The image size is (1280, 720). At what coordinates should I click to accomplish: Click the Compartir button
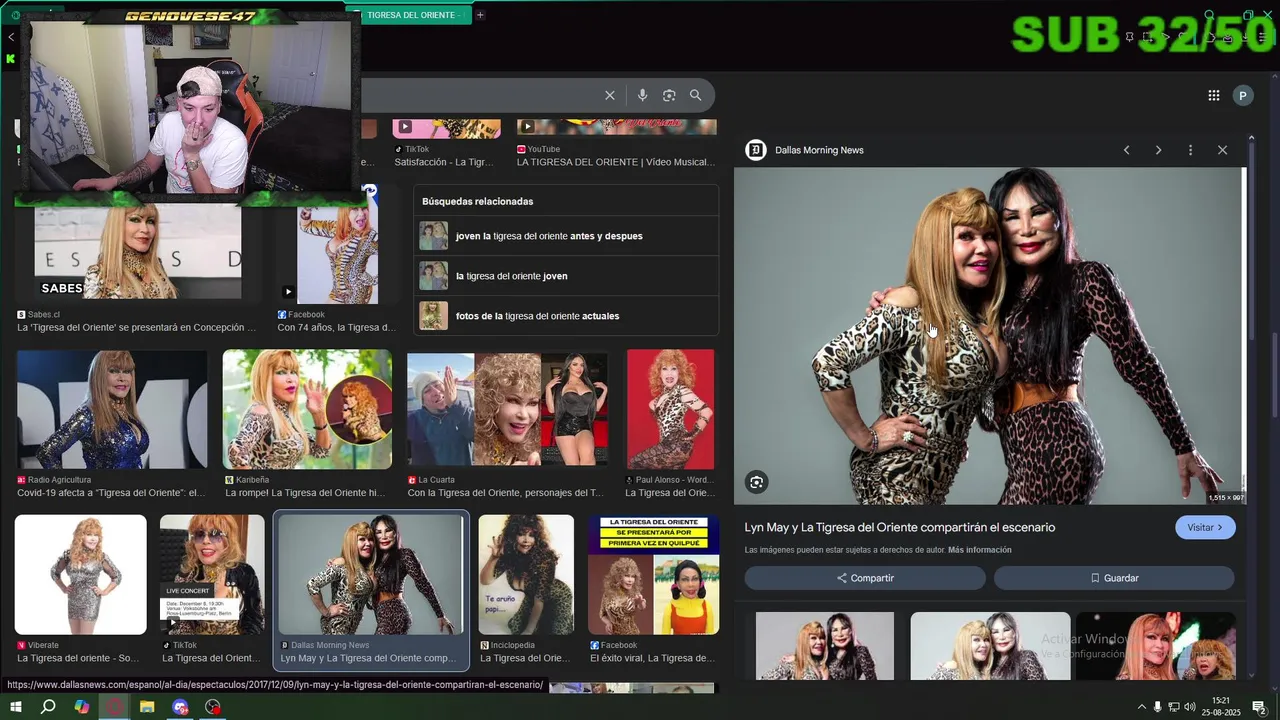(x=865, y=578)
